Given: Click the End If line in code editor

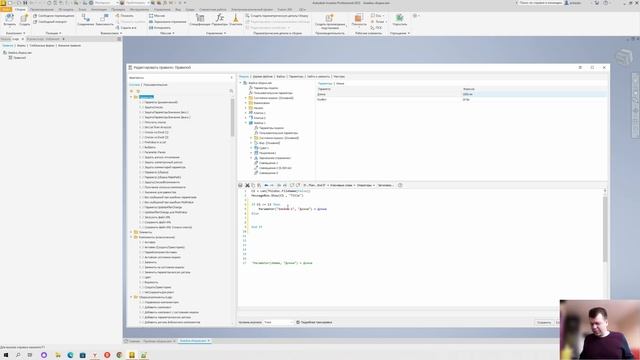Looking at the screenshot, I should point(257,227).
